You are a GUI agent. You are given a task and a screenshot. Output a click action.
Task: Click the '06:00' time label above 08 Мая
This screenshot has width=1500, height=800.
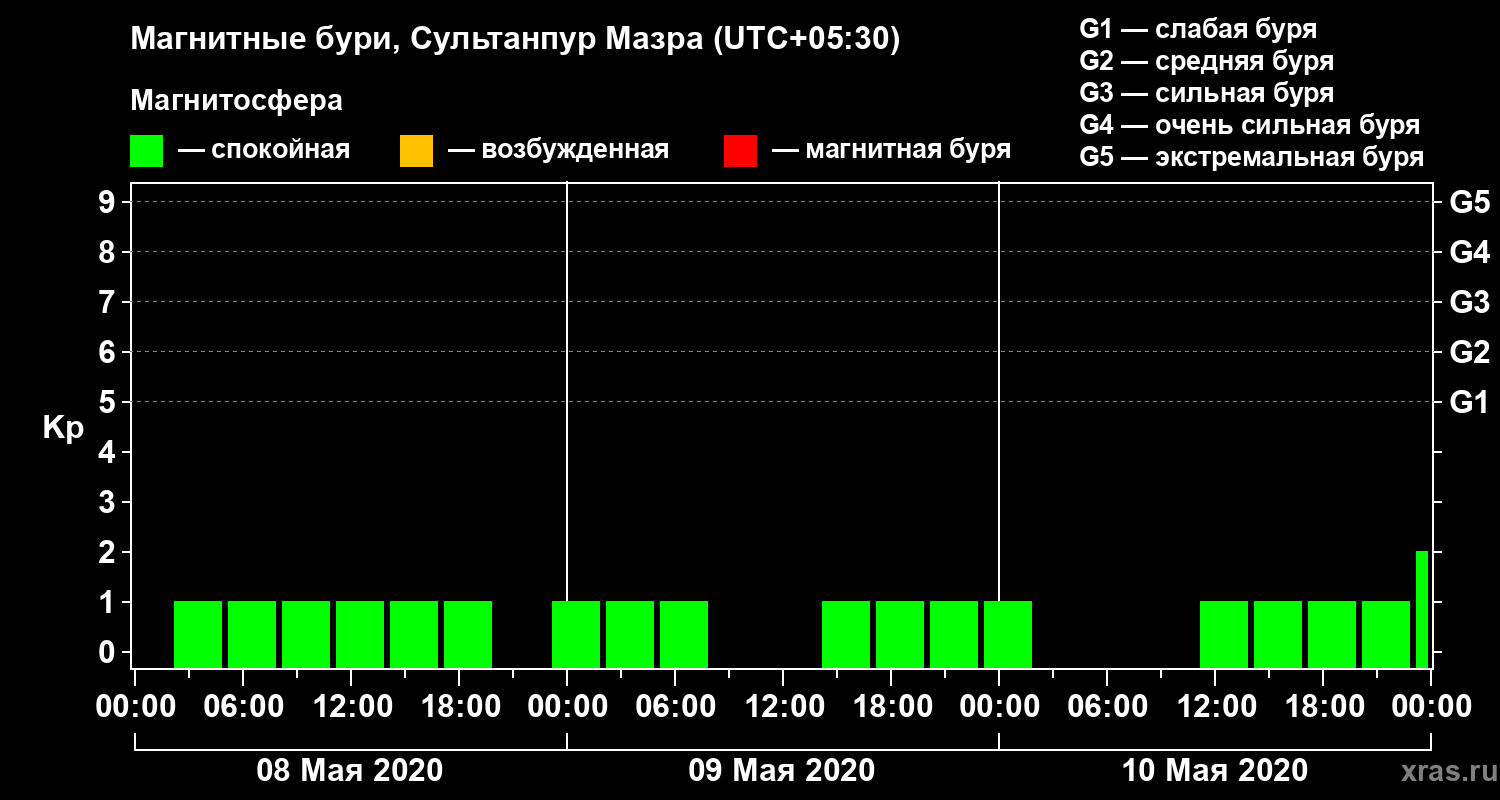243,706
